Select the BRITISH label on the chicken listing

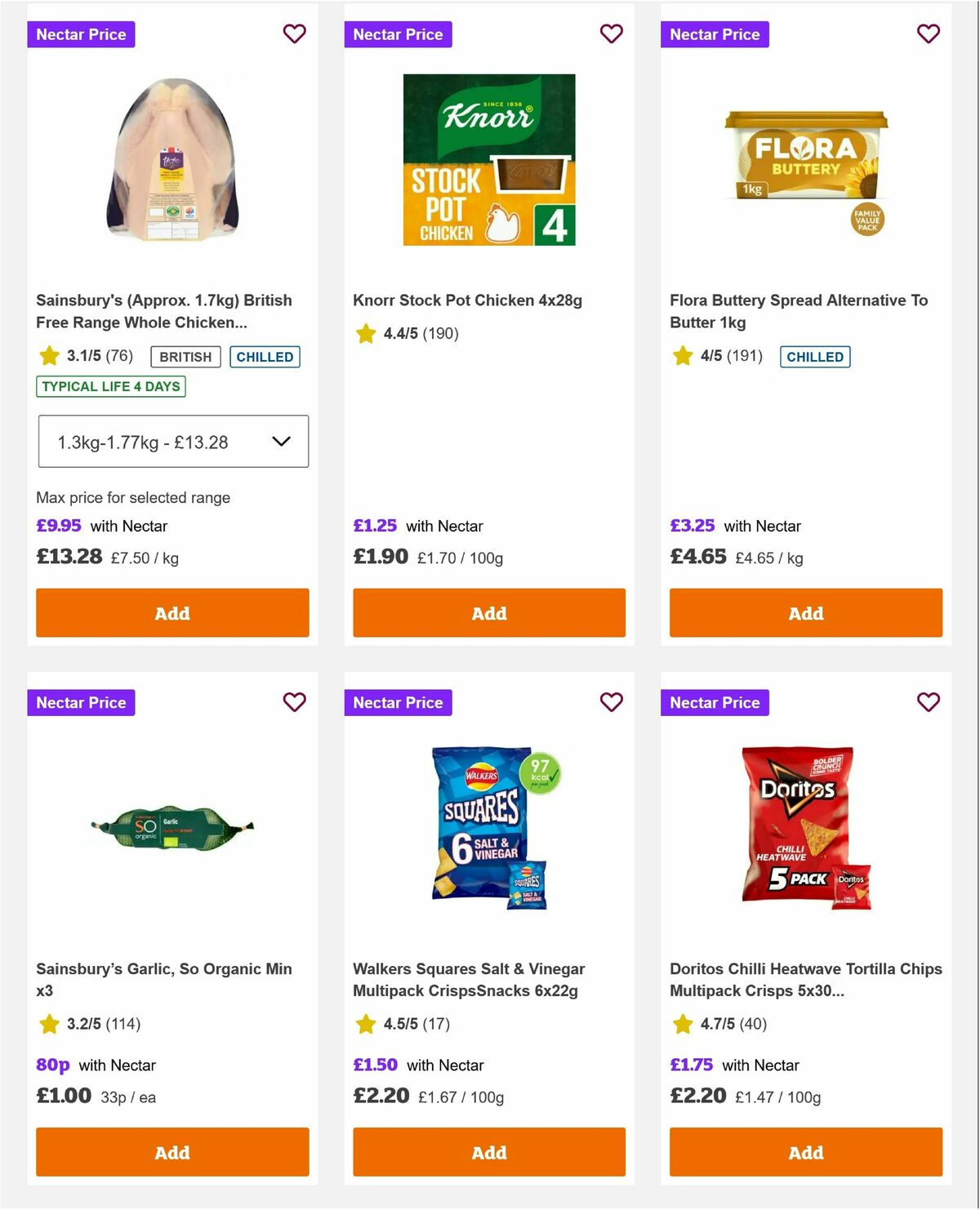pyautogui.click(x=185, y=357)
